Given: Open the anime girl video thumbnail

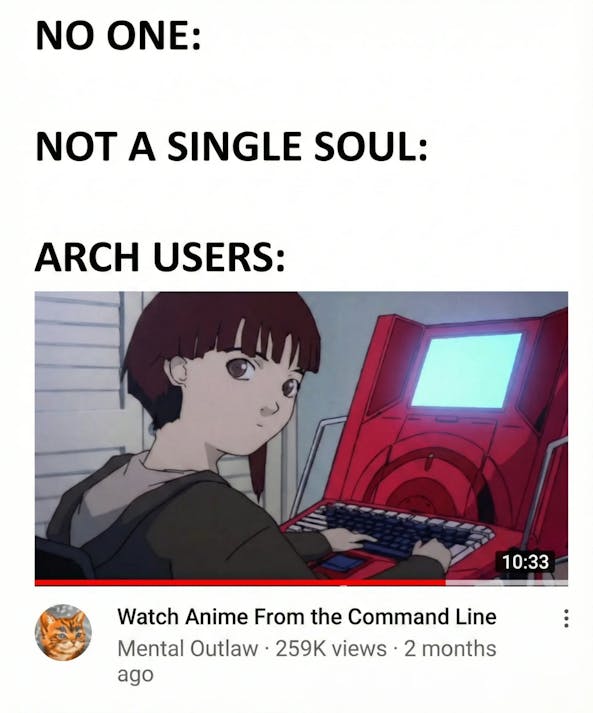Looking at the screenshot, I should (x=301, y=436).
